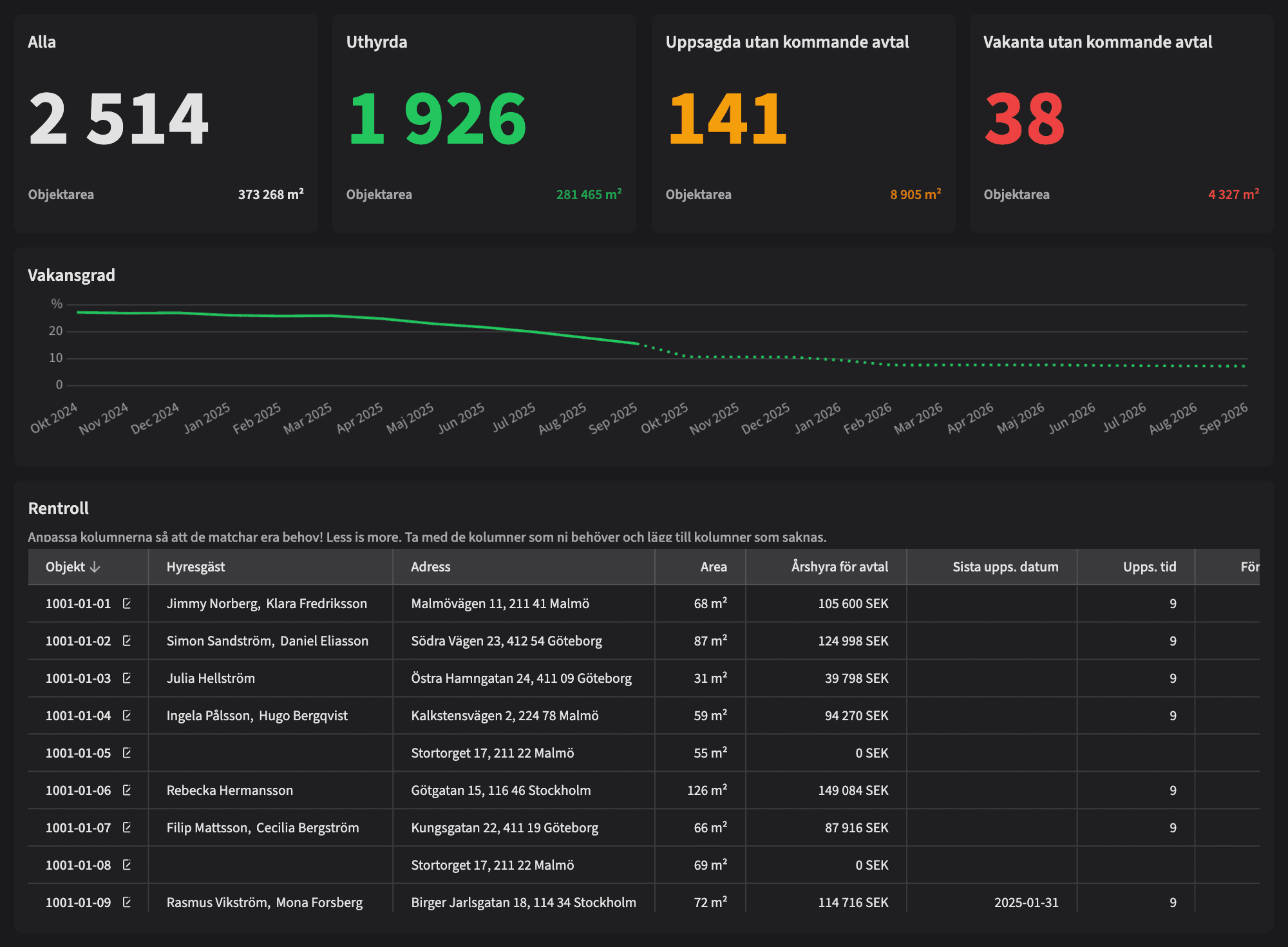Click Sep 2025 point on Vakansgrad chart
Image resolution: width=1288 pixels, height=947 pixels.
638,344
